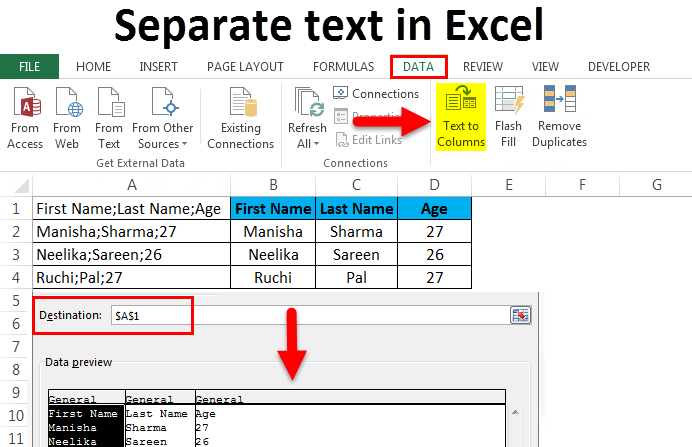Open the DEVELOPER tab
692x447 pixels.
[x=619, y=67]
